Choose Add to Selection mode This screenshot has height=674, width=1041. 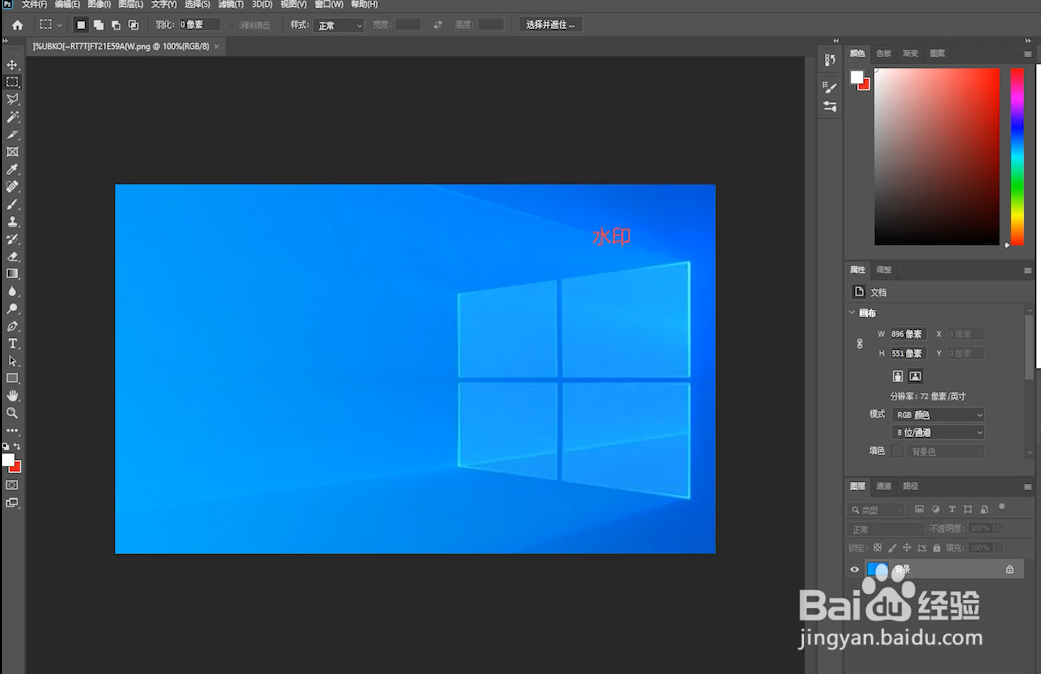click(x=98, y=25)
